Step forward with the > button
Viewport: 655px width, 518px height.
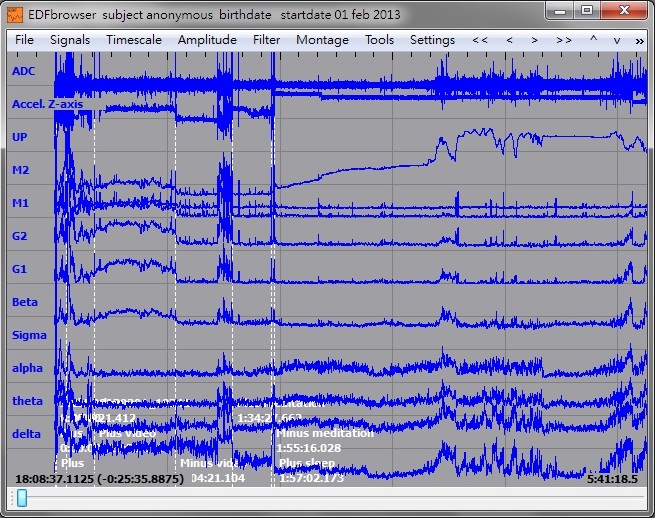534,40
